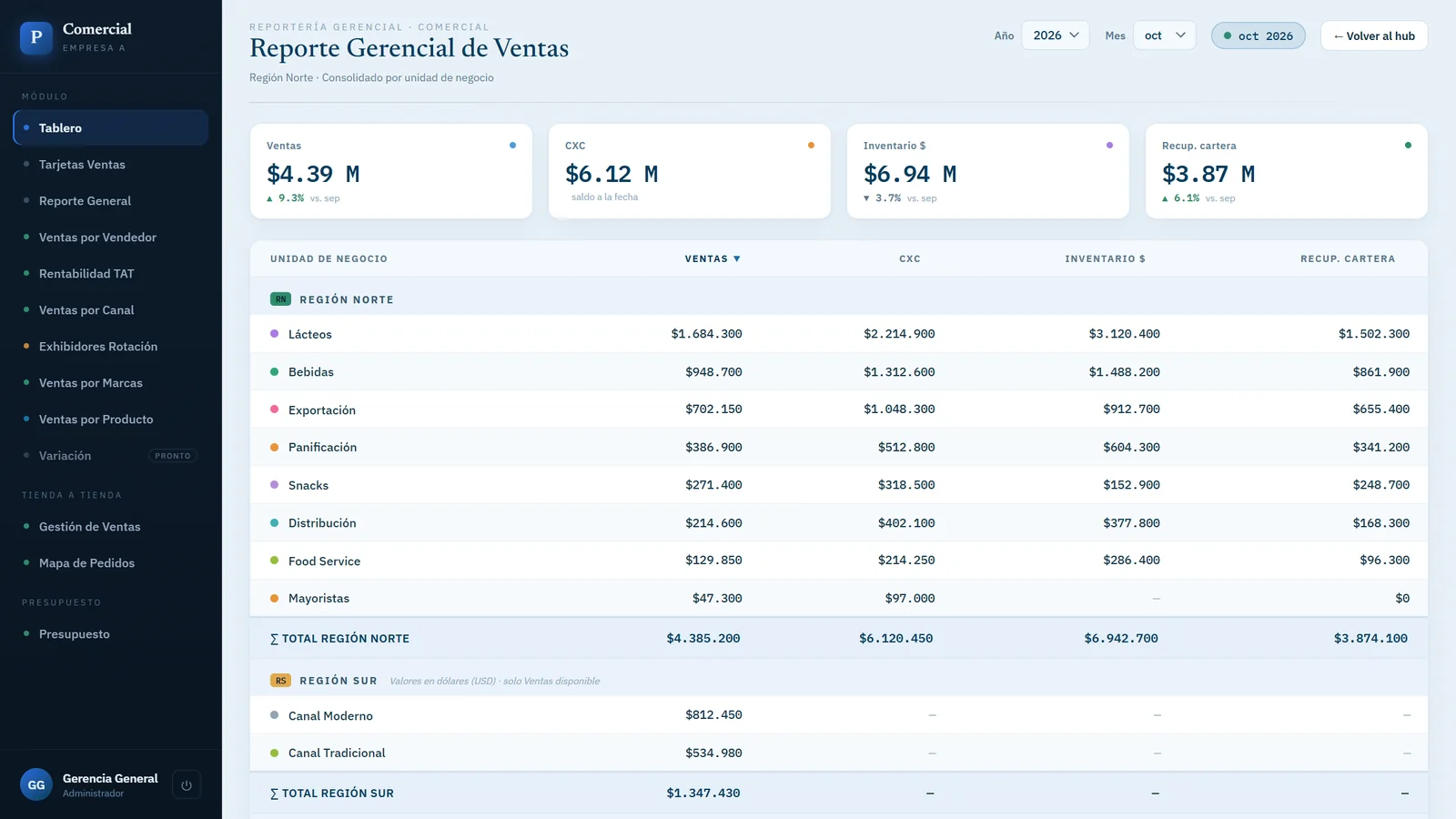1456x819 pixels.
Task: Open Mapa de Pedidos
Action: tap(110, 563)
